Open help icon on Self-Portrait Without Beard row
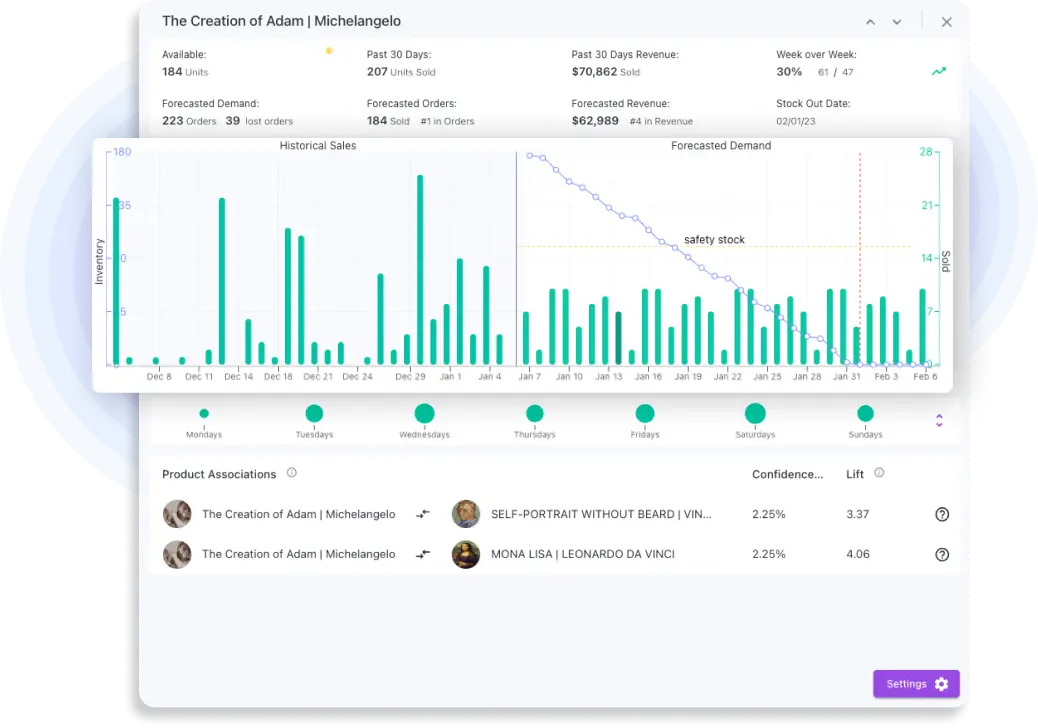 tap(942, 514)
